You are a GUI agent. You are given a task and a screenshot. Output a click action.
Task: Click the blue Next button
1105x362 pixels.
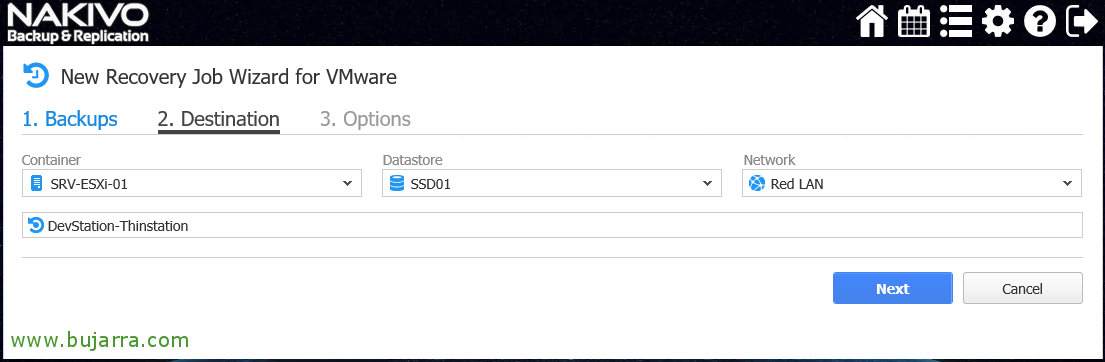coord(893,288)
